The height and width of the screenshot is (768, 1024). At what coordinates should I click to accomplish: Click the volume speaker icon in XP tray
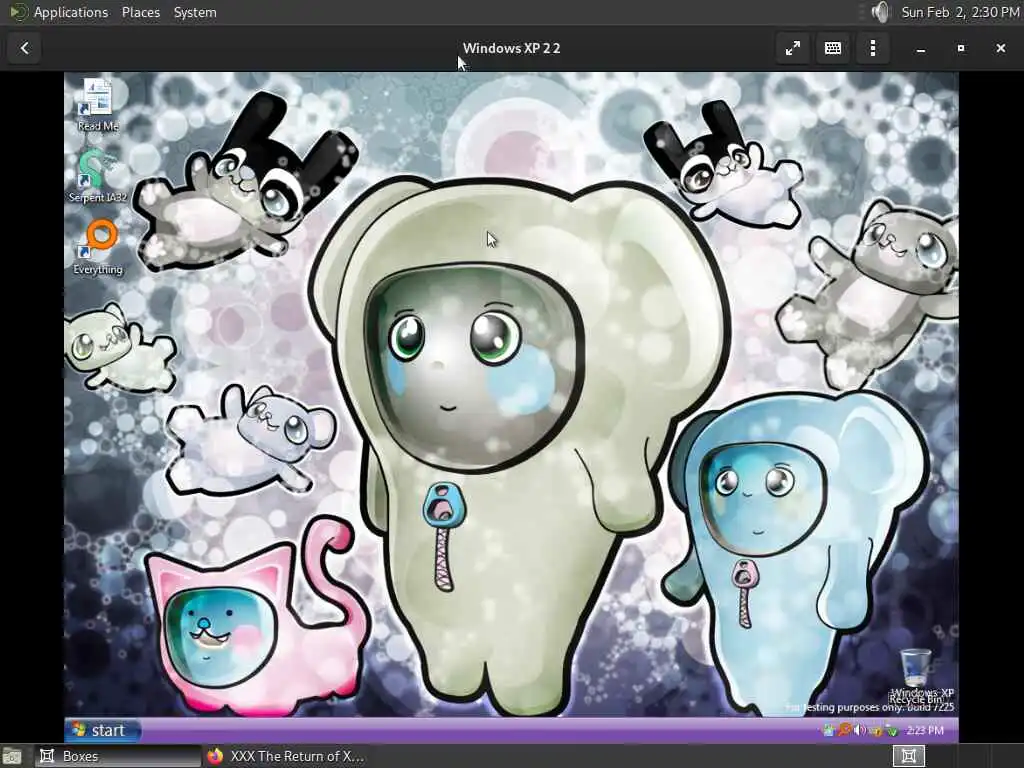tap(860, 730)
